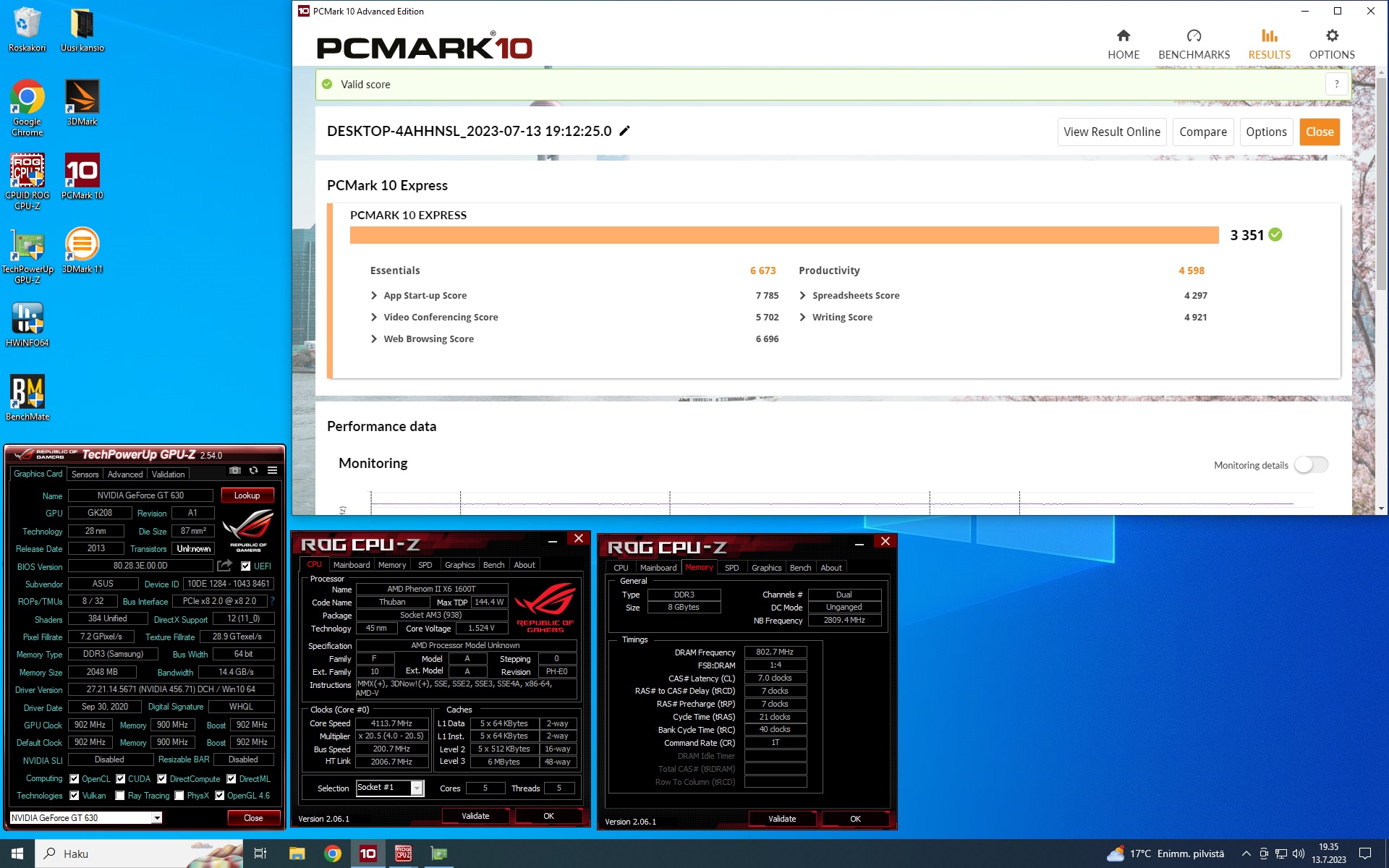
Task: Click Validate in the CPU-Z CPU window
Action: [x=475, y=816]
